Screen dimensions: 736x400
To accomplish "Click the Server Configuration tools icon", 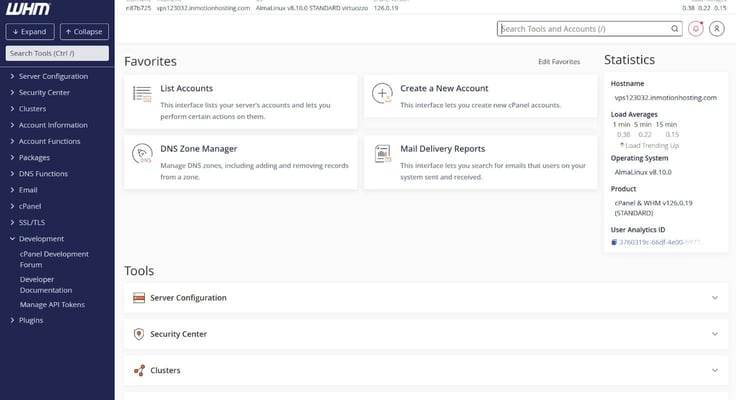I will (139, 298).
